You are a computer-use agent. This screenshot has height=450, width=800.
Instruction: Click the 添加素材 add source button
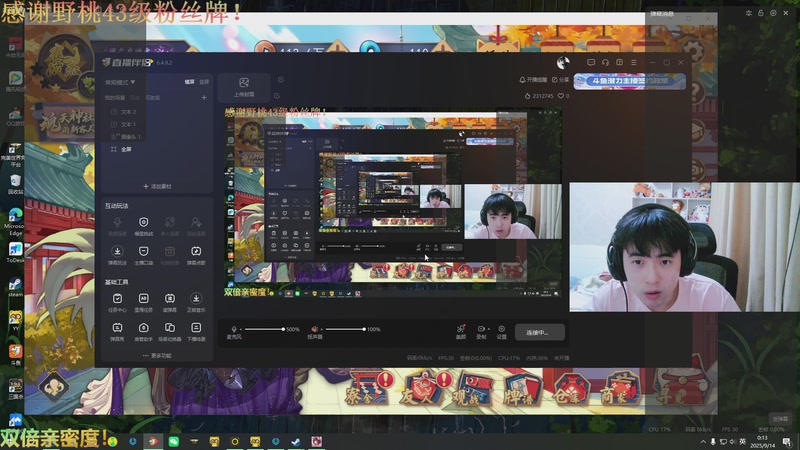(158, 186)
